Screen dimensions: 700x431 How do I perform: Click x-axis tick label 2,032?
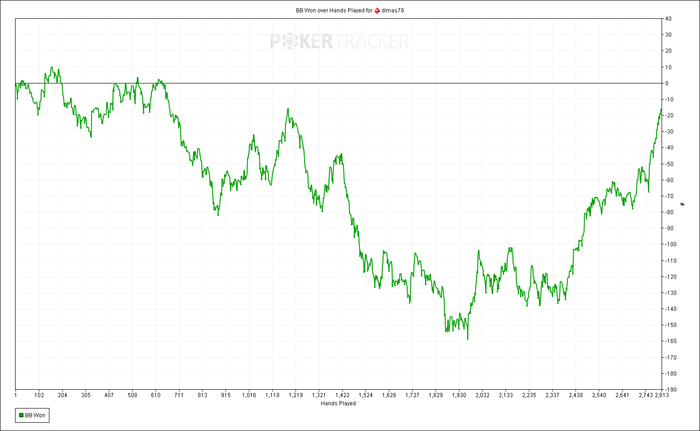click(482, 395)
